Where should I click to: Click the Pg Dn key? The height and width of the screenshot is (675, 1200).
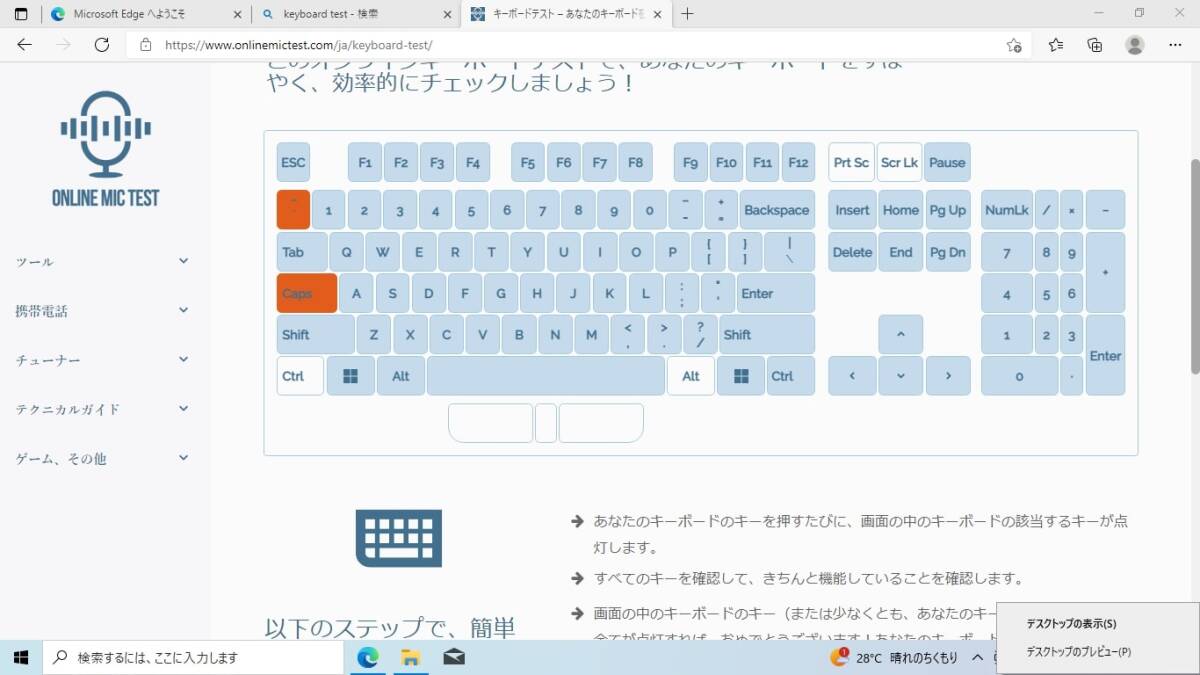[x=948, y=252]
